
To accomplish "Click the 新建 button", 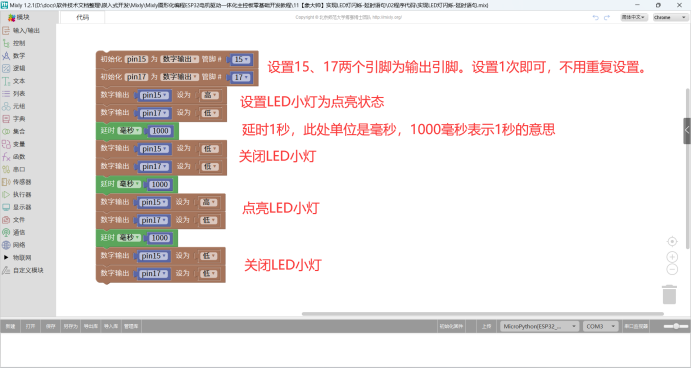I will [x=10, y=327].
